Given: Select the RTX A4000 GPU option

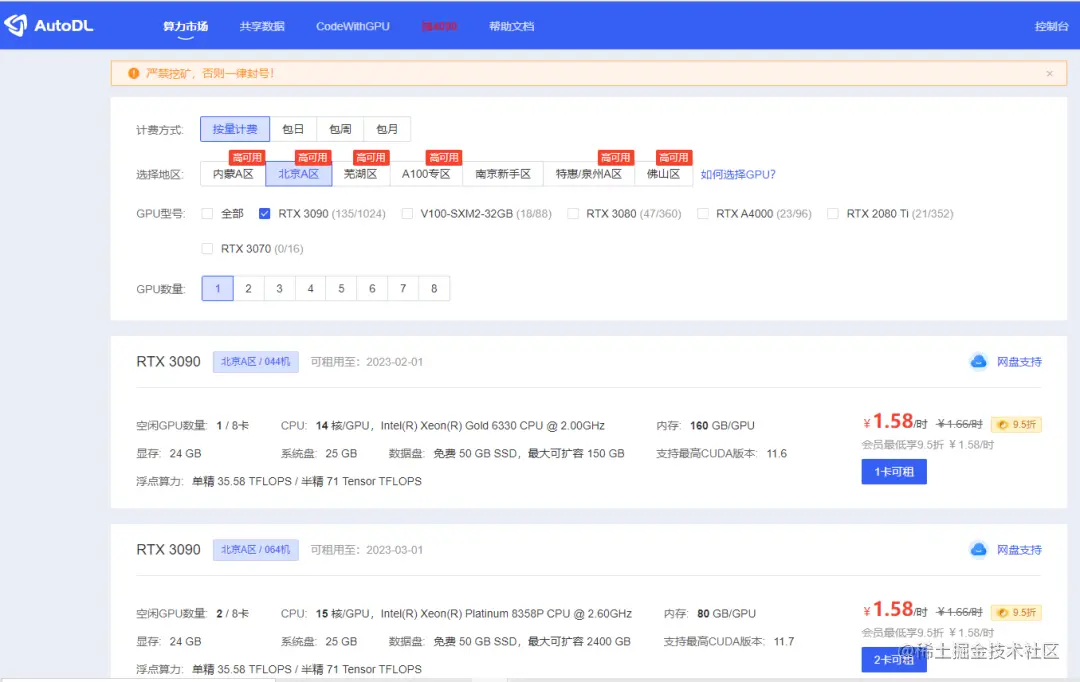Looking at the screenshot, I should point(703,212).
